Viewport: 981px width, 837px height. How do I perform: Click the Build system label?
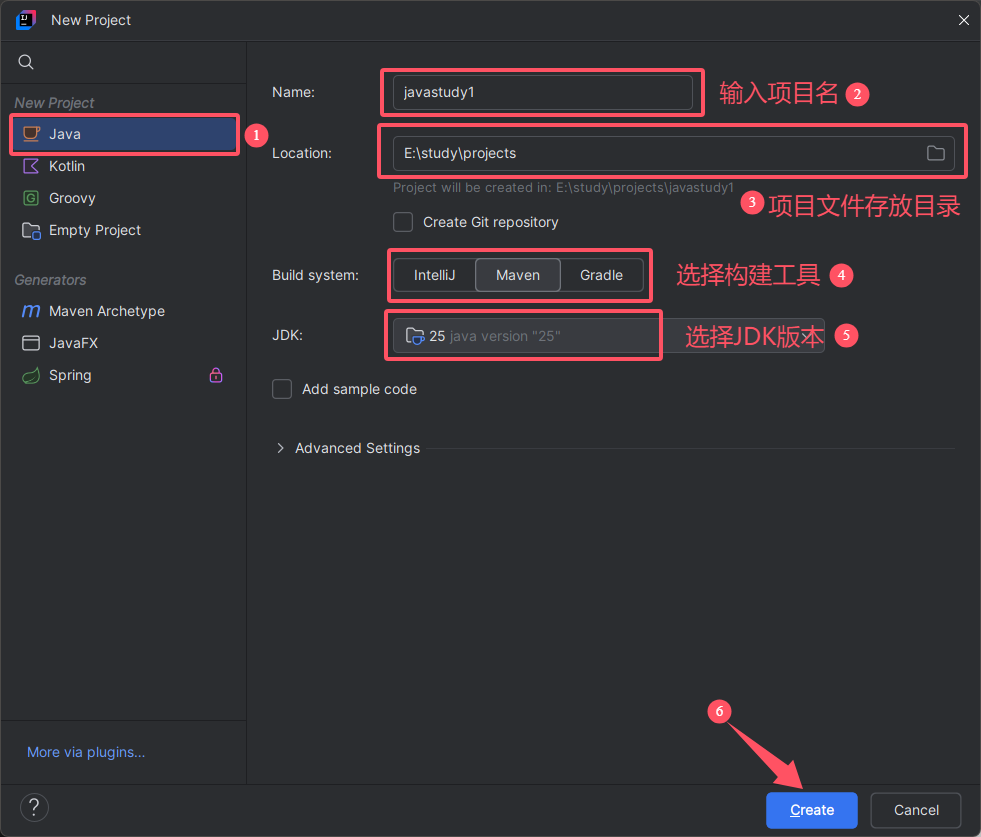click(x=315, y=275)
